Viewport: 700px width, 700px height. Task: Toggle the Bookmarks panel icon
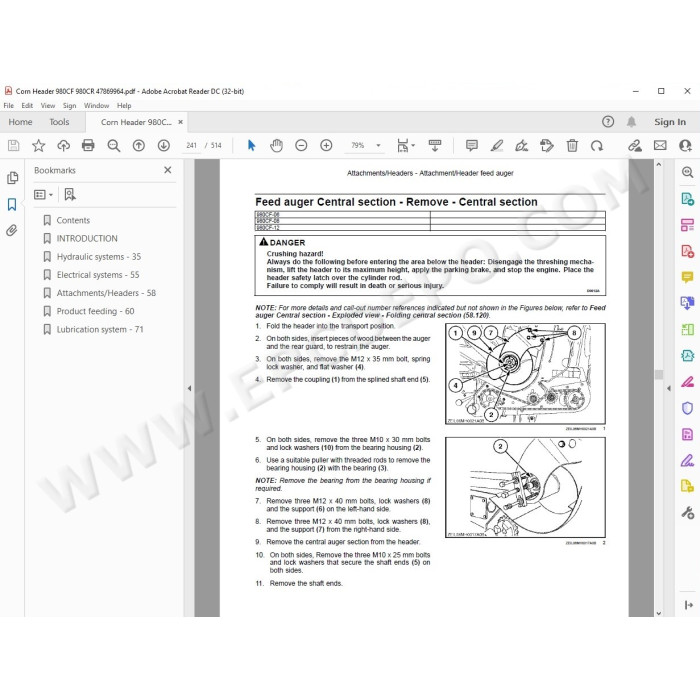coord(12,204)
